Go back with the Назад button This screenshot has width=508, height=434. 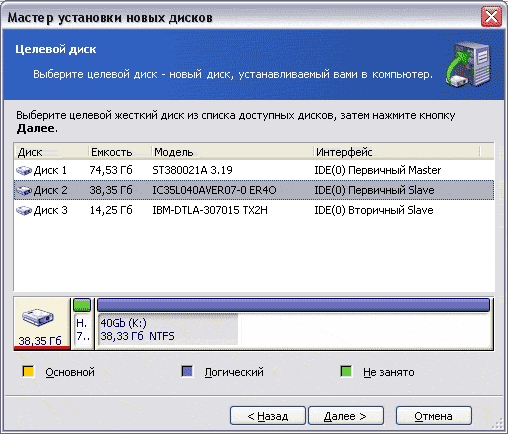coord(268,416)
